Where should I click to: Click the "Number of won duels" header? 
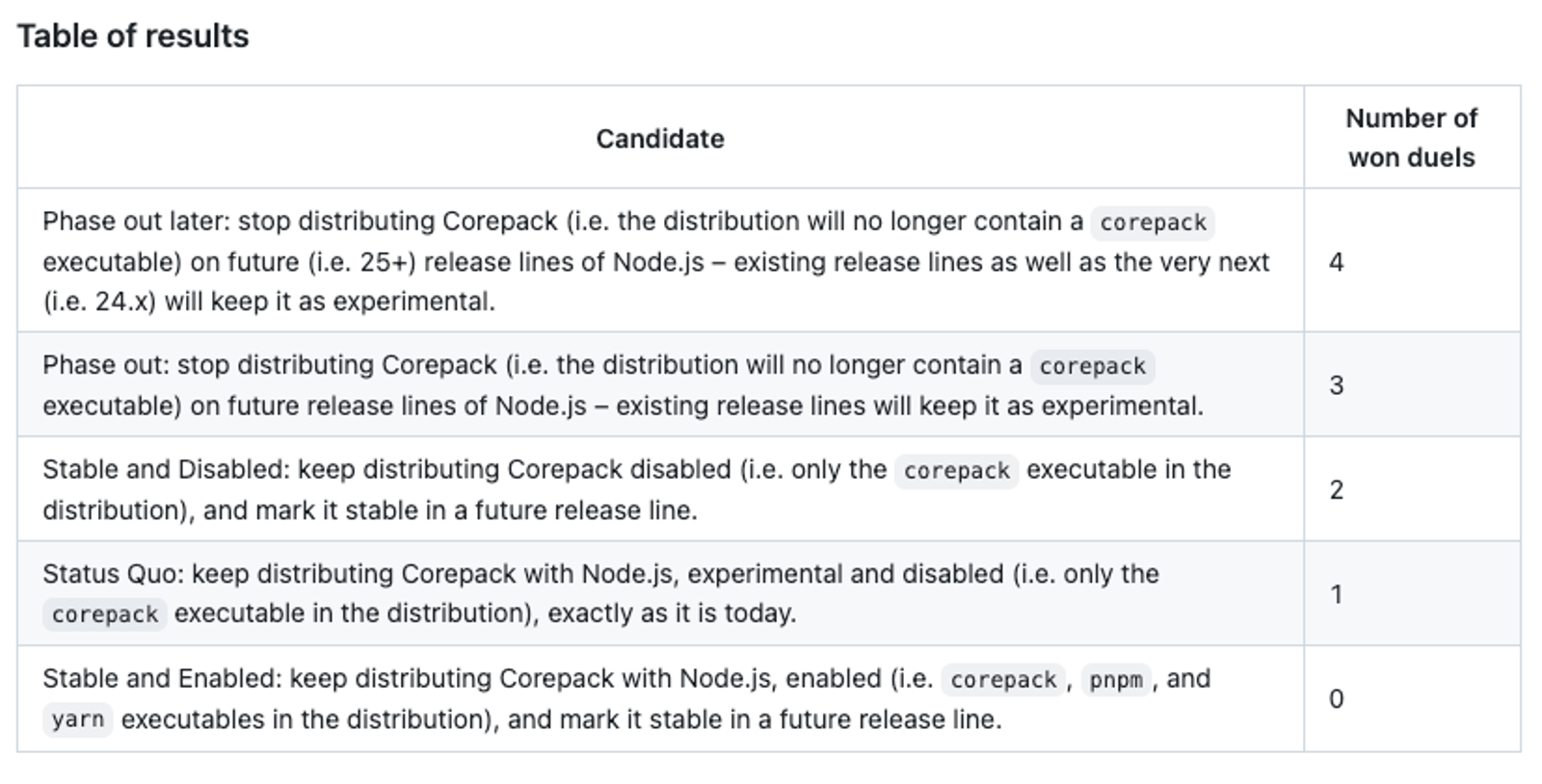coord(1411,138)
